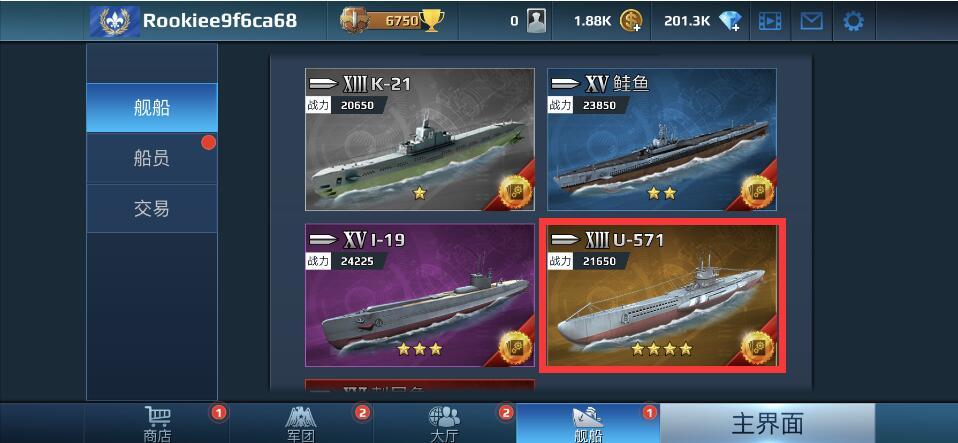The image size is (958, 443).
Task: Add gold via the coin plus icon
Action: click(631, 21)
